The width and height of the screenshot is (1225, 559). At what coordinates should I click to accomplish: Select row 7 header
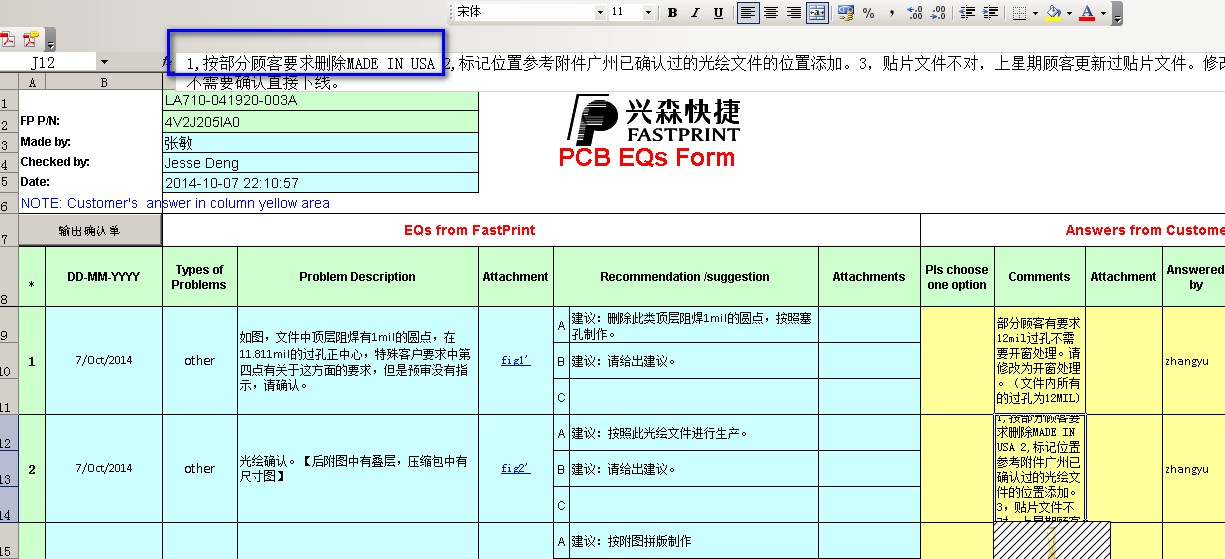point(8,230)
